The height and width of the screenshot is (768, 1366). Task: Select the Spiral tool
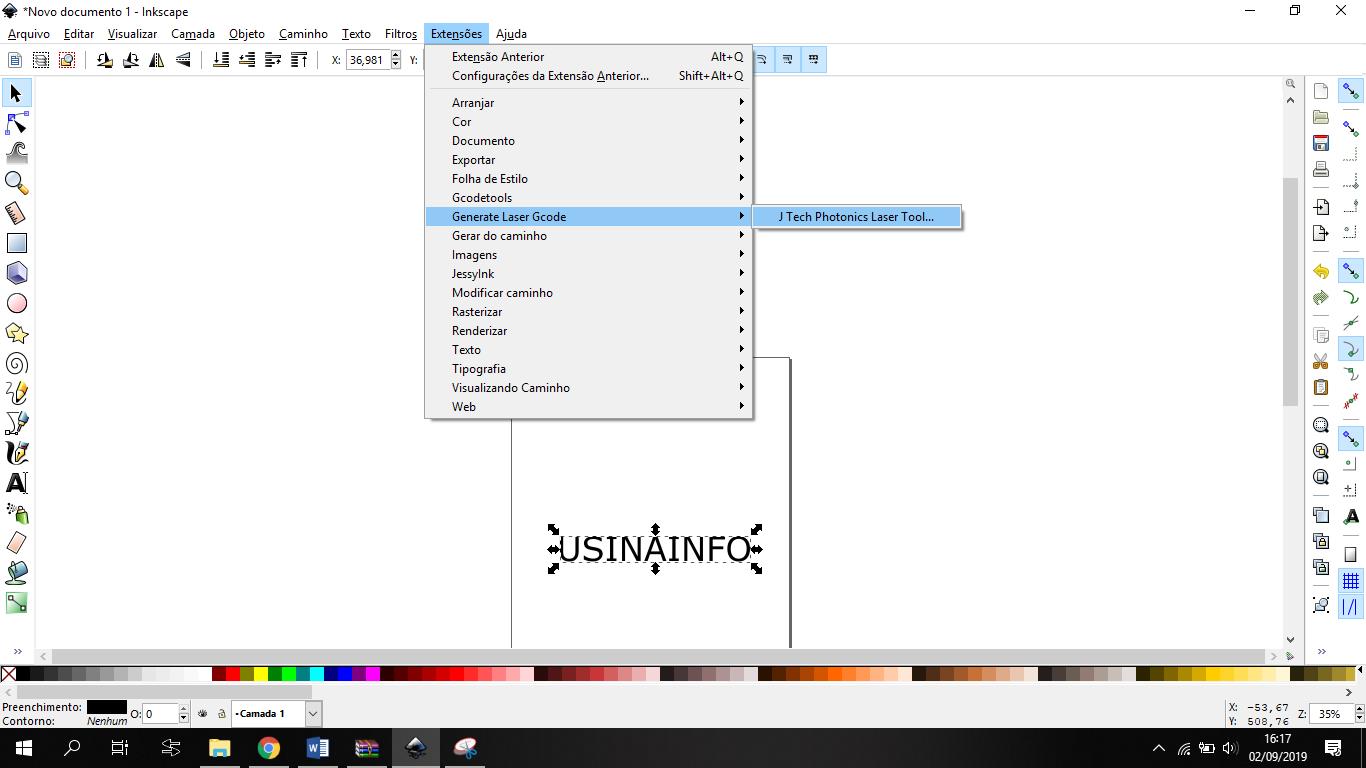click(16, 363)
